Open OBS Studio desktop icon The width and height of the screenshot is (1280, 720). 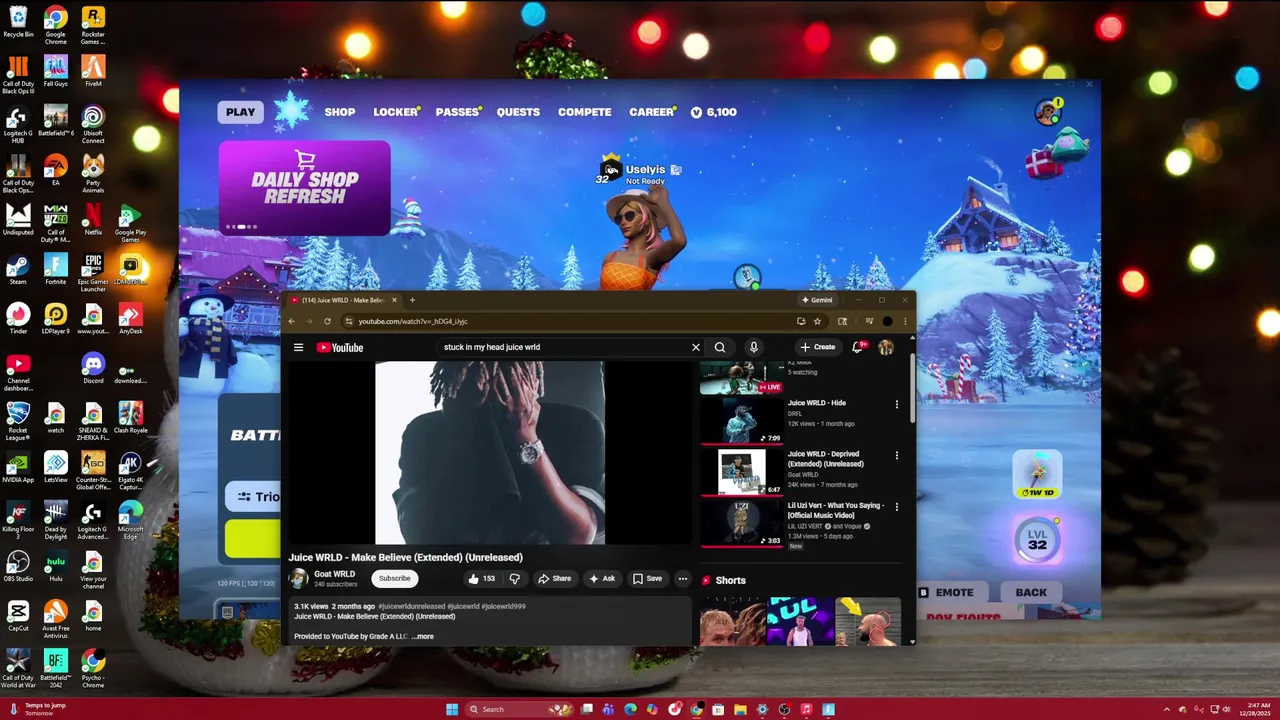click(17, 566)
